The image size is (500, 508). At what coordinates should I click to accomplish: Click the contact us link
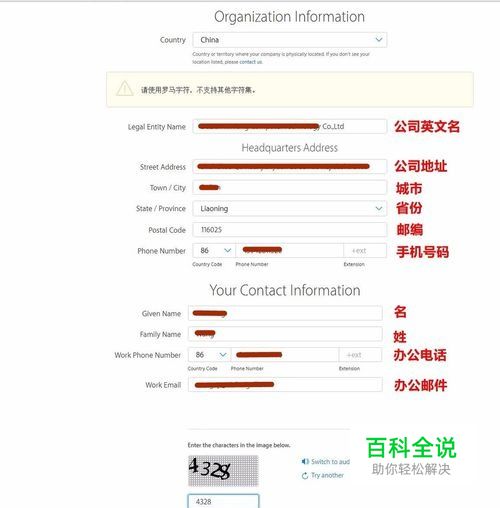(x=251, y=62)
